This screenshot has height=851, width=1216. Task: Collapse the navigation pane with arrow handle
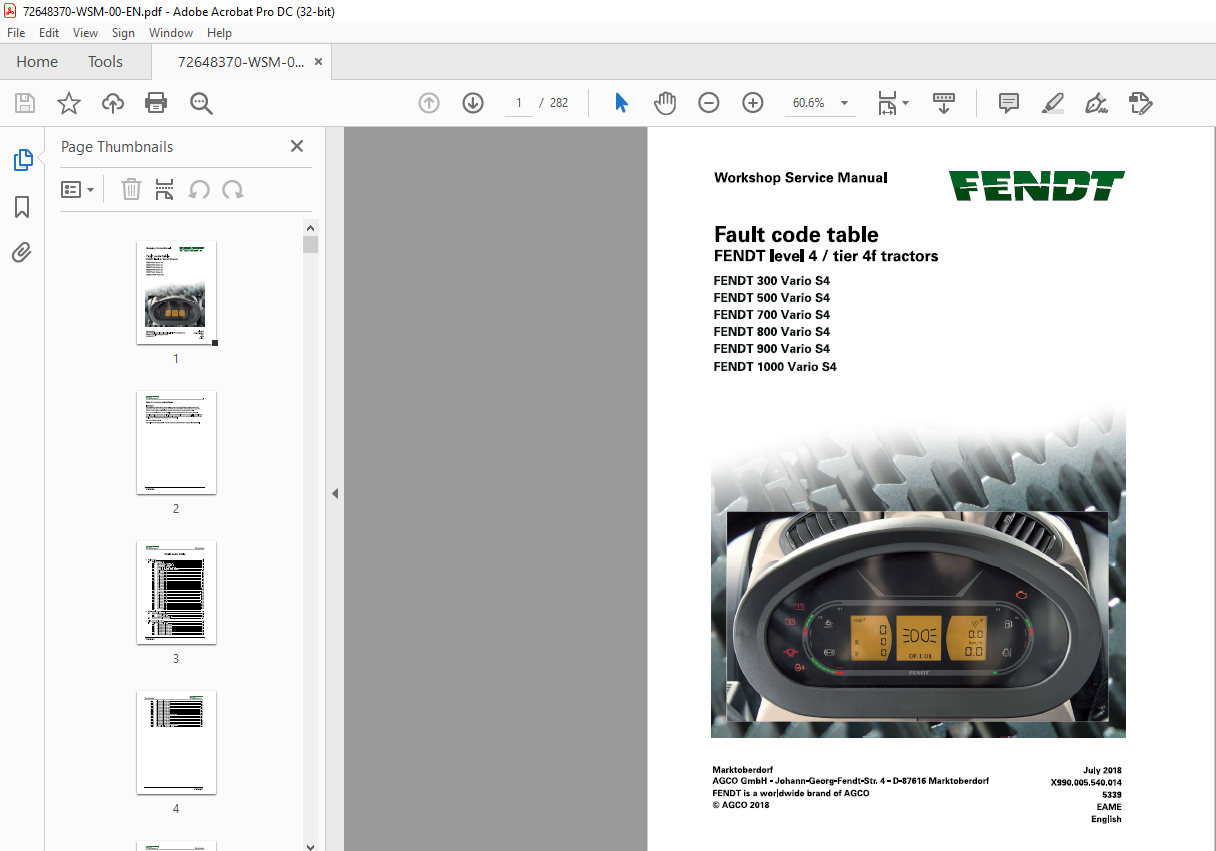(x=335, y=493)
